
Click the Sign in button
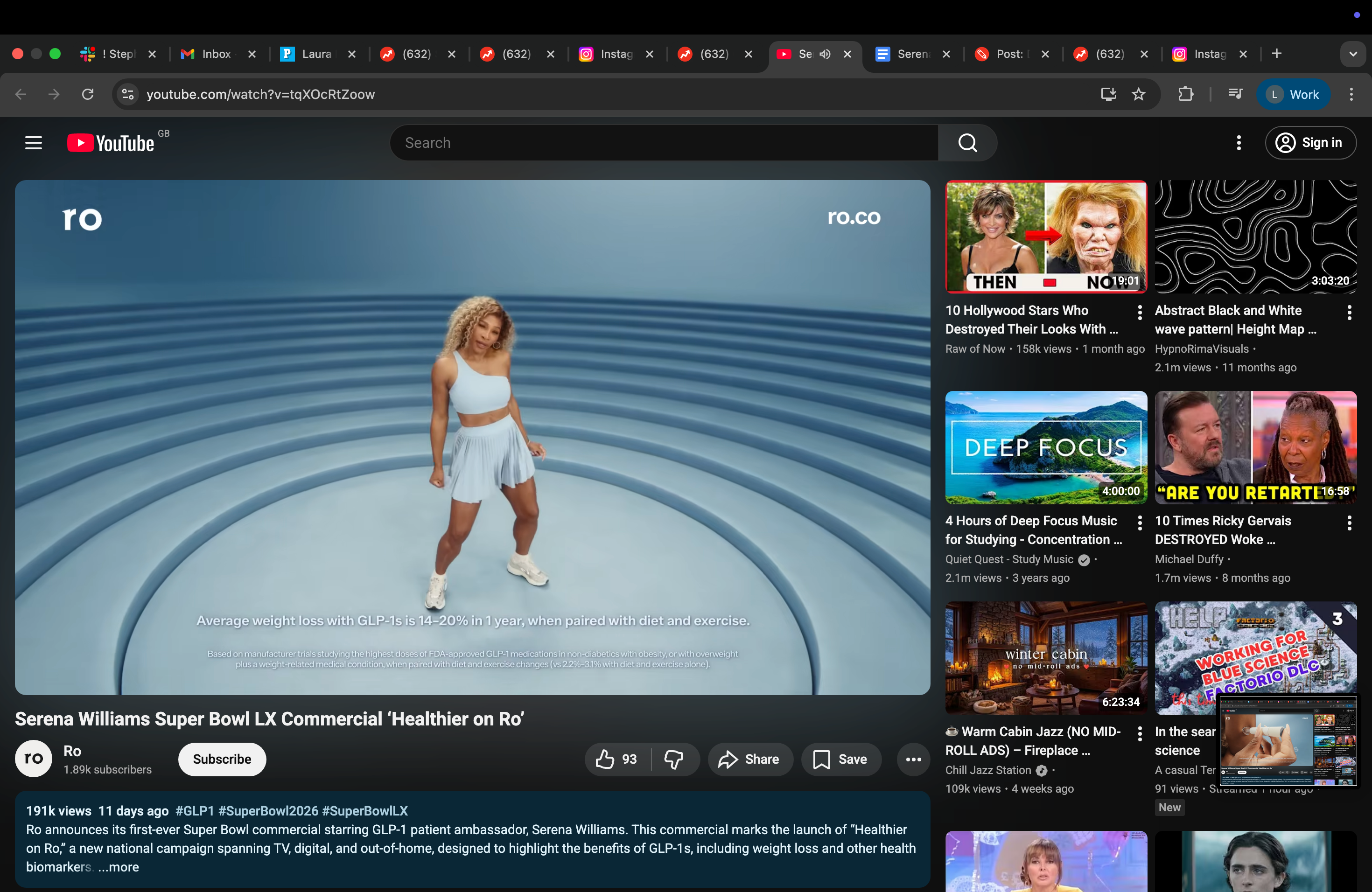pyautogui.click(x=1310, y=143)
